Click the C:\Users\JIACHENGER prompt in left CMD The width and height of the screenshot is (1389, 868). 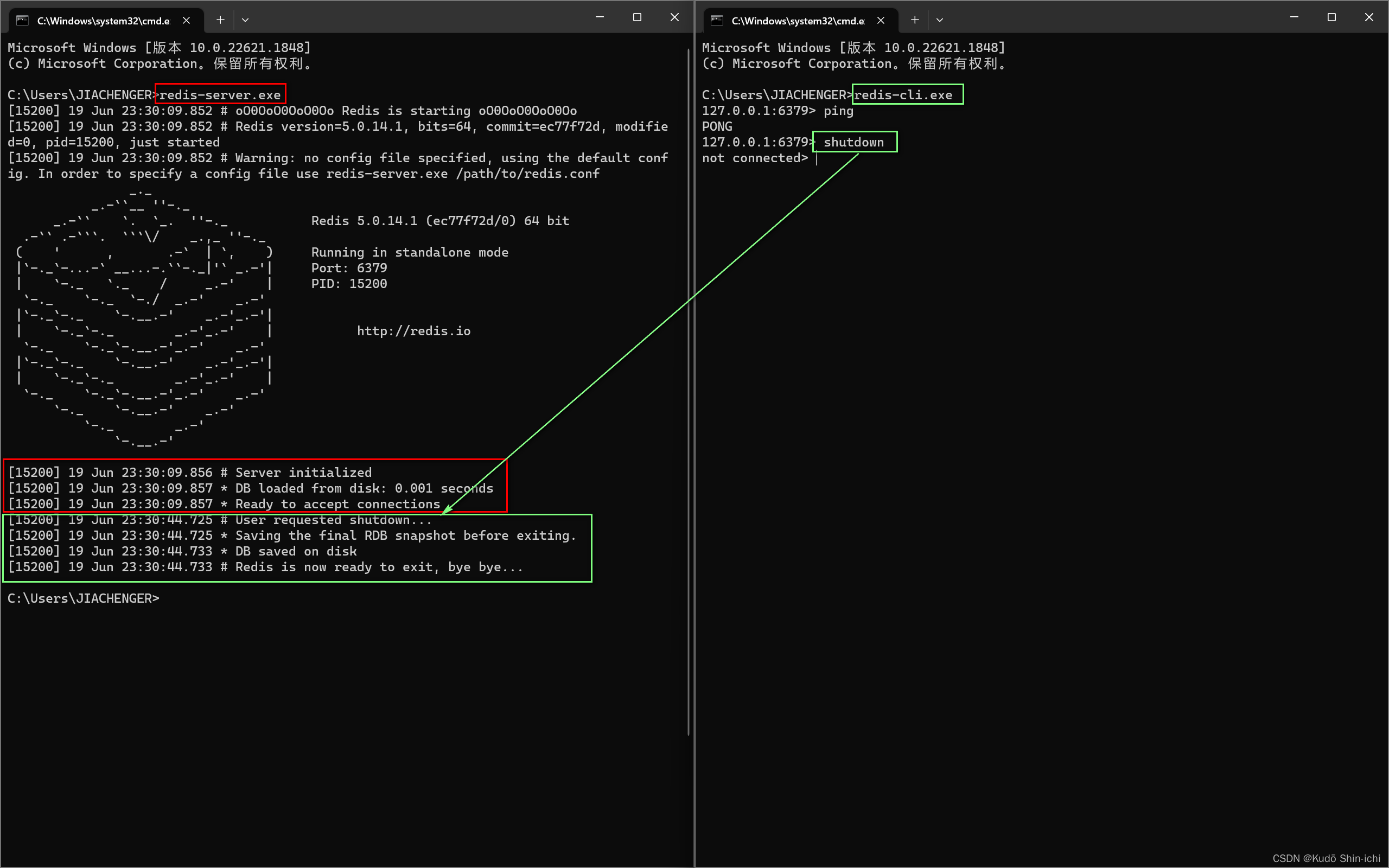click(84, 598)
